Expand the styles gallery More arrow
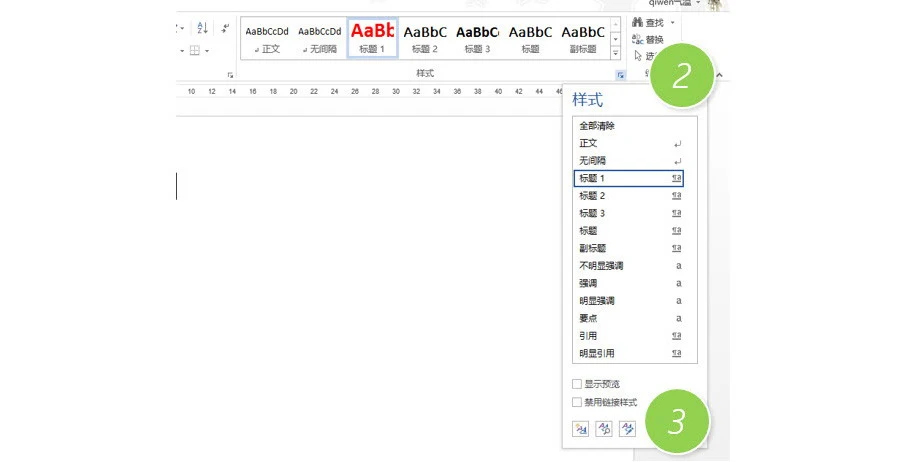Image resolution: width=900 pixels, height=462 pixels. pyautogui.click(x=615, y=52)
